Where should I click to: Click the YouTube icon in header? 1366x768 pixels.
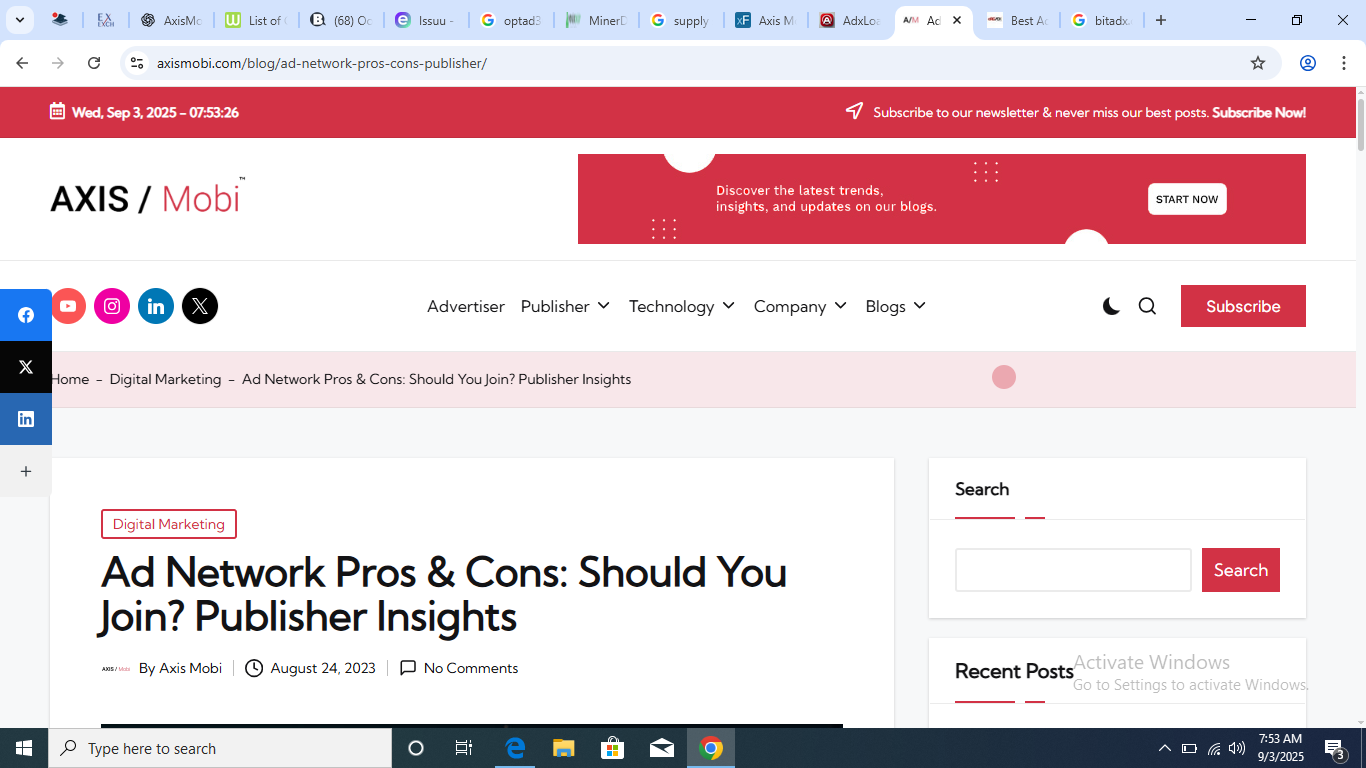pyautogui.click(x=68, y=306)
